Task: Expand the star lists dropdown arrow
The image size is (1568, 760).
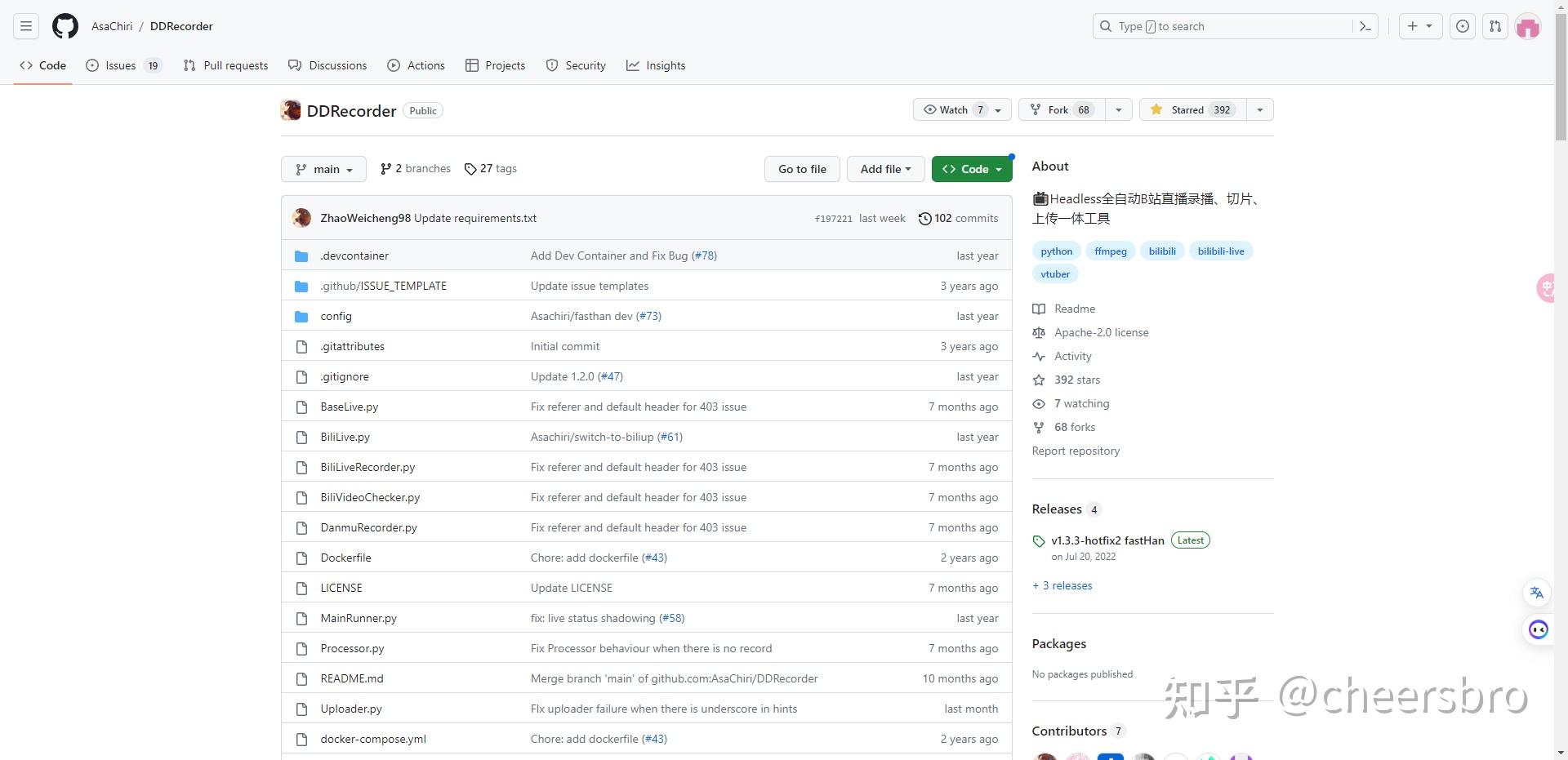Action: [1260, 109]
